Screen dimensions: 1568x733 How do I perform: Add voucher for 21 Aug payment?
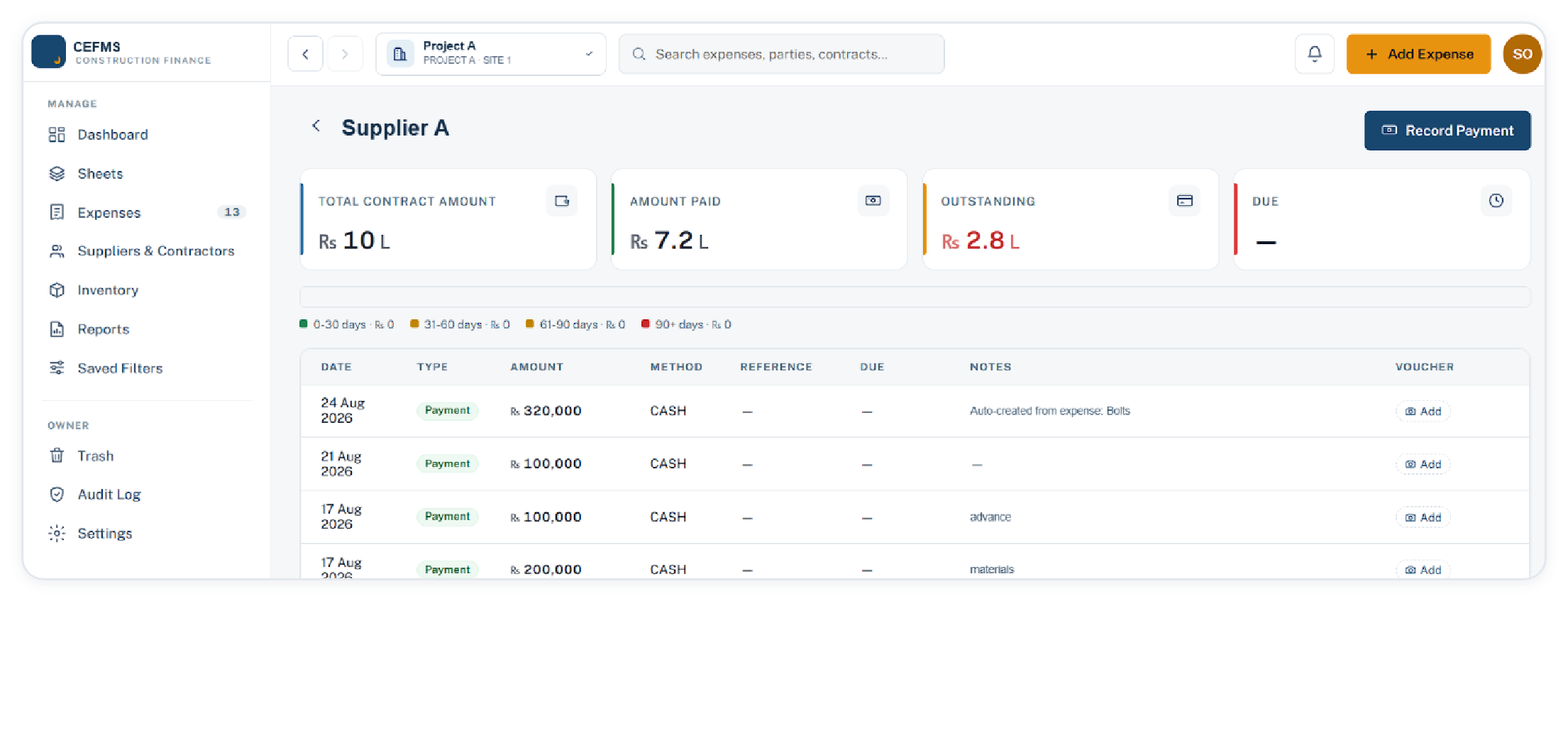coord(1423,464)
